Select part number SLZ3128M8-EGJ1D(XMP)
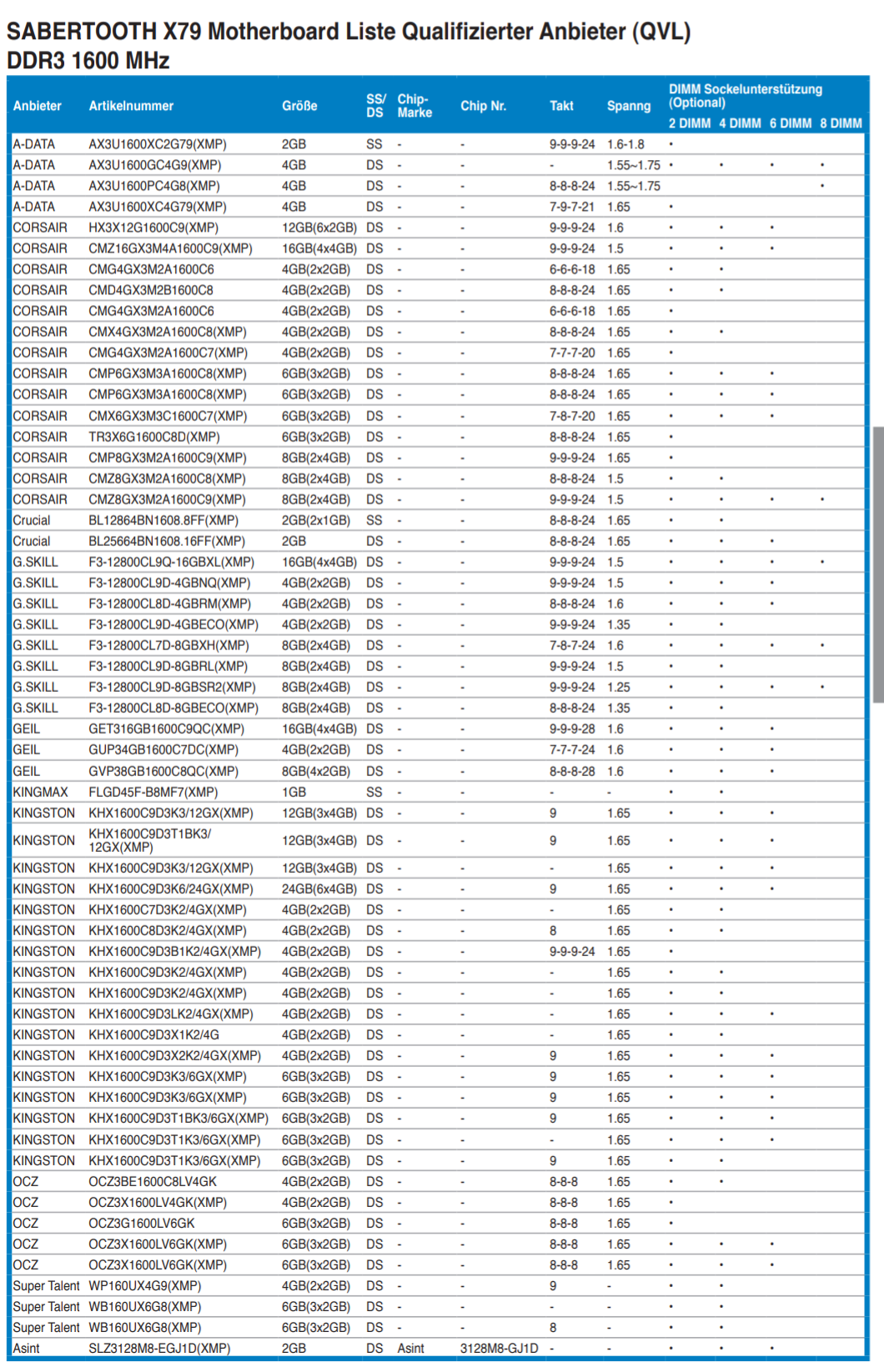Screen dimensions: 884x1372 [x=160, y=1348]
